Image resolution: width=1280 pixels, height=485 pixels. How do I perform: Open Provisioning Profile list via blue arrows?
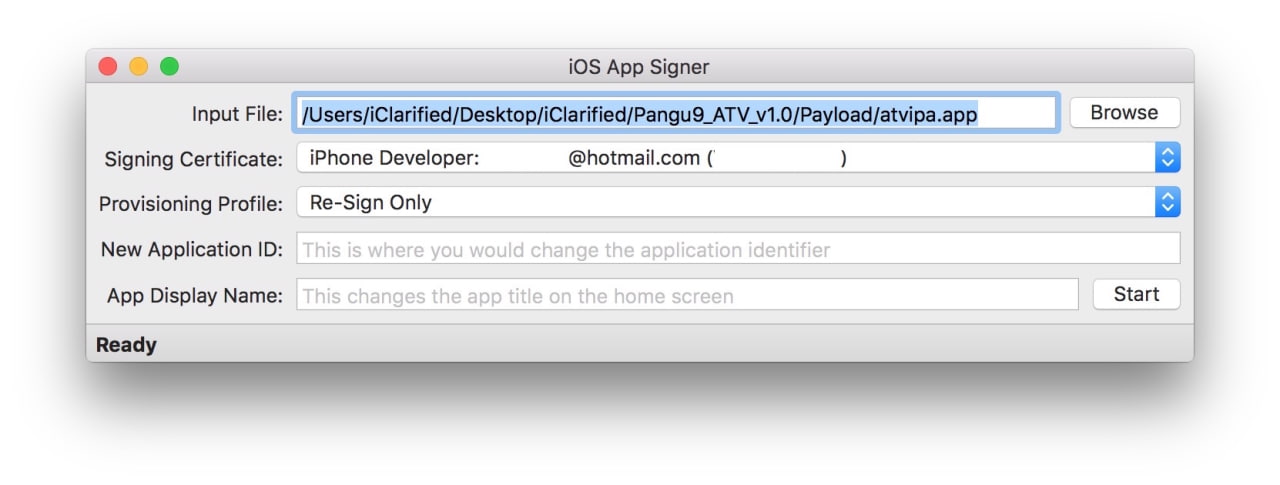1168,202
